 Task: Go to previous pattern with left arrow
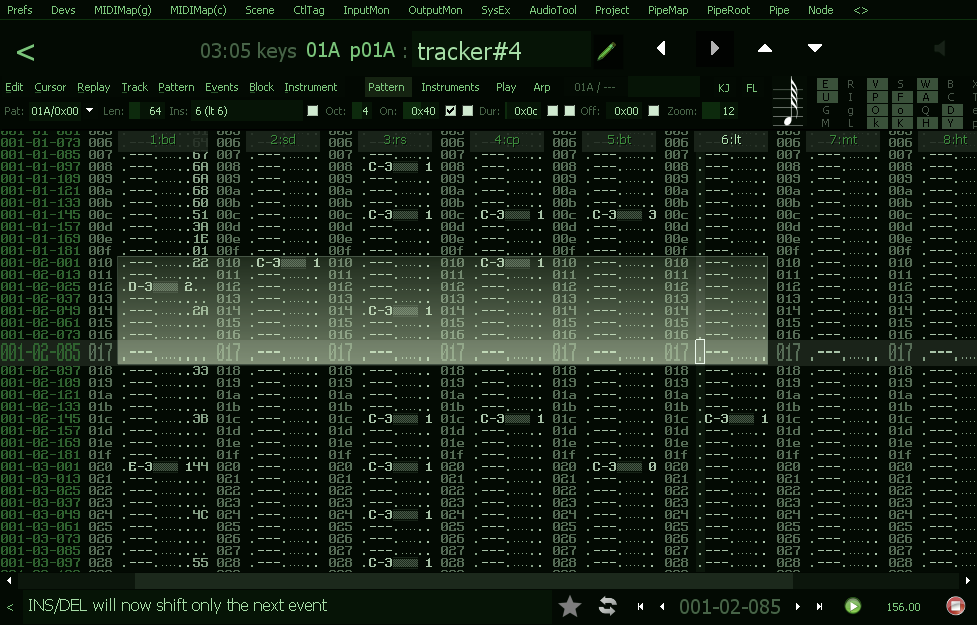[661, 48]
